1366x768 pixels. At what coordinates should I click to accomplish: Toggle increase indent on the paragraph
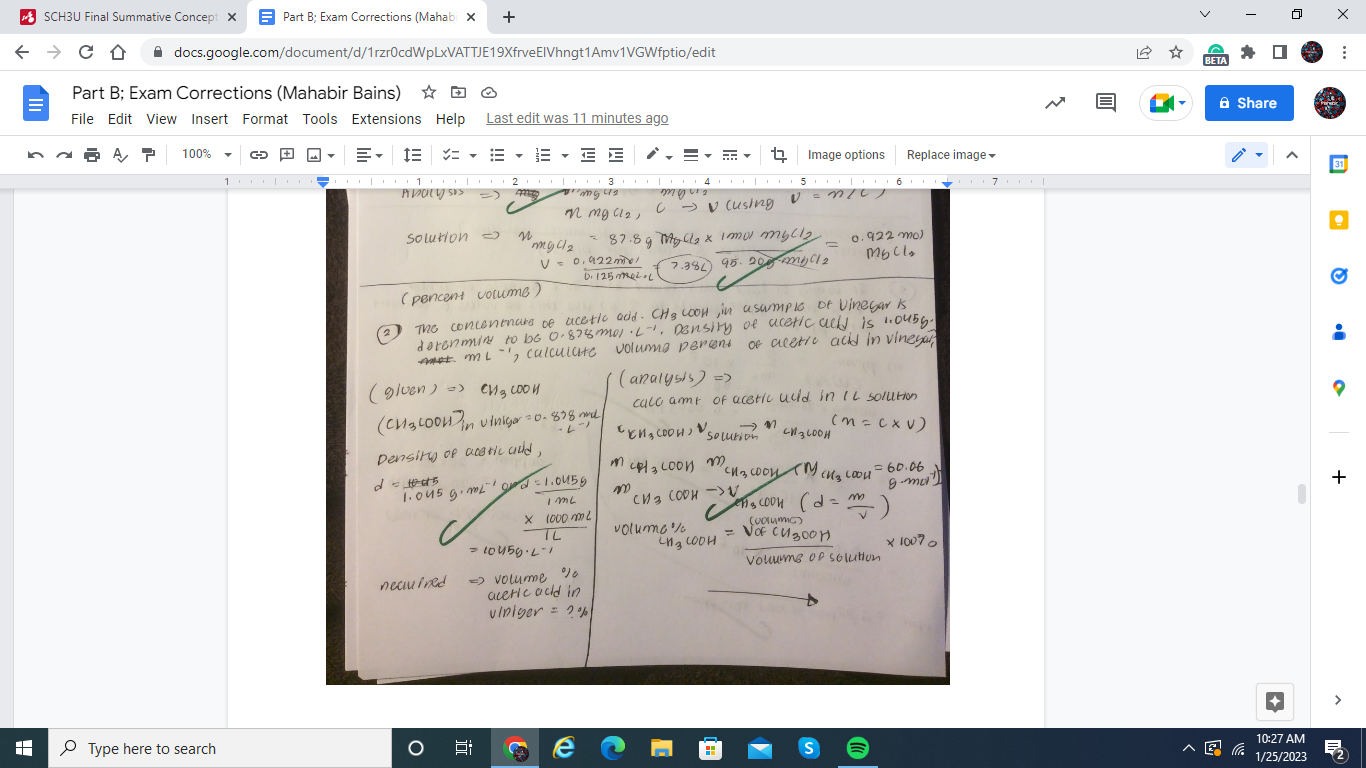pyautogui.click(x=613, y=154)
